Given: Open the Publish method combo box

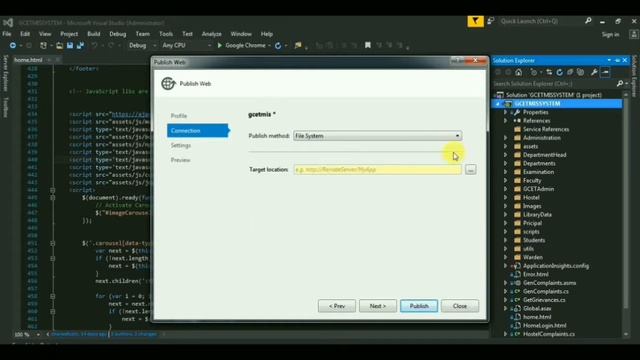Looking at the screenshot, I should [378, 136].
